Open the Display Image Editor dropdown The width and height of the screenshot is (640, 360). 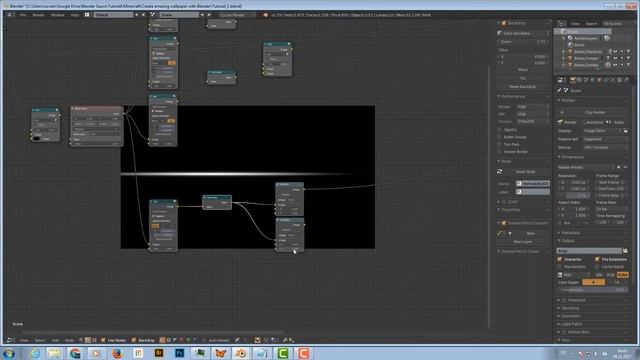(602, 131)
